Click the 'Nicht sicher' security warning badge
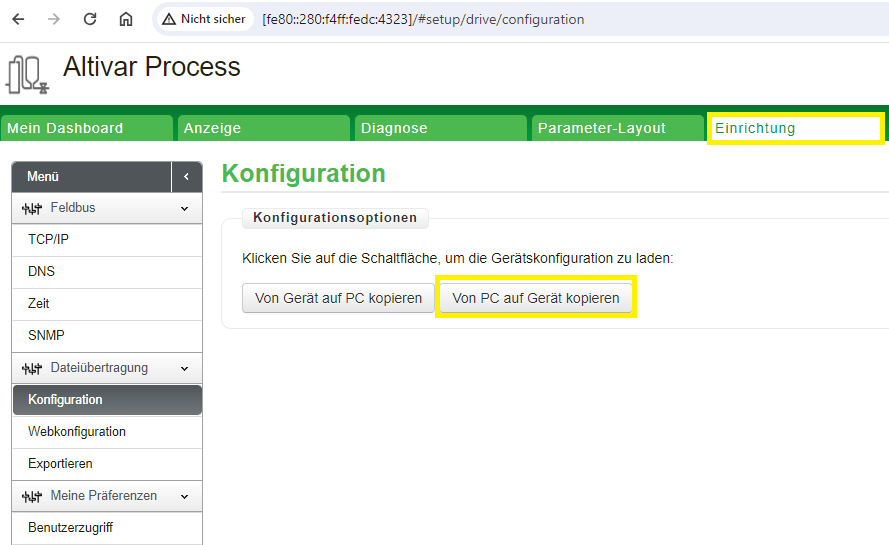This screenshot has height=545, width=889. pyautogui.click(x=204, y=19)
